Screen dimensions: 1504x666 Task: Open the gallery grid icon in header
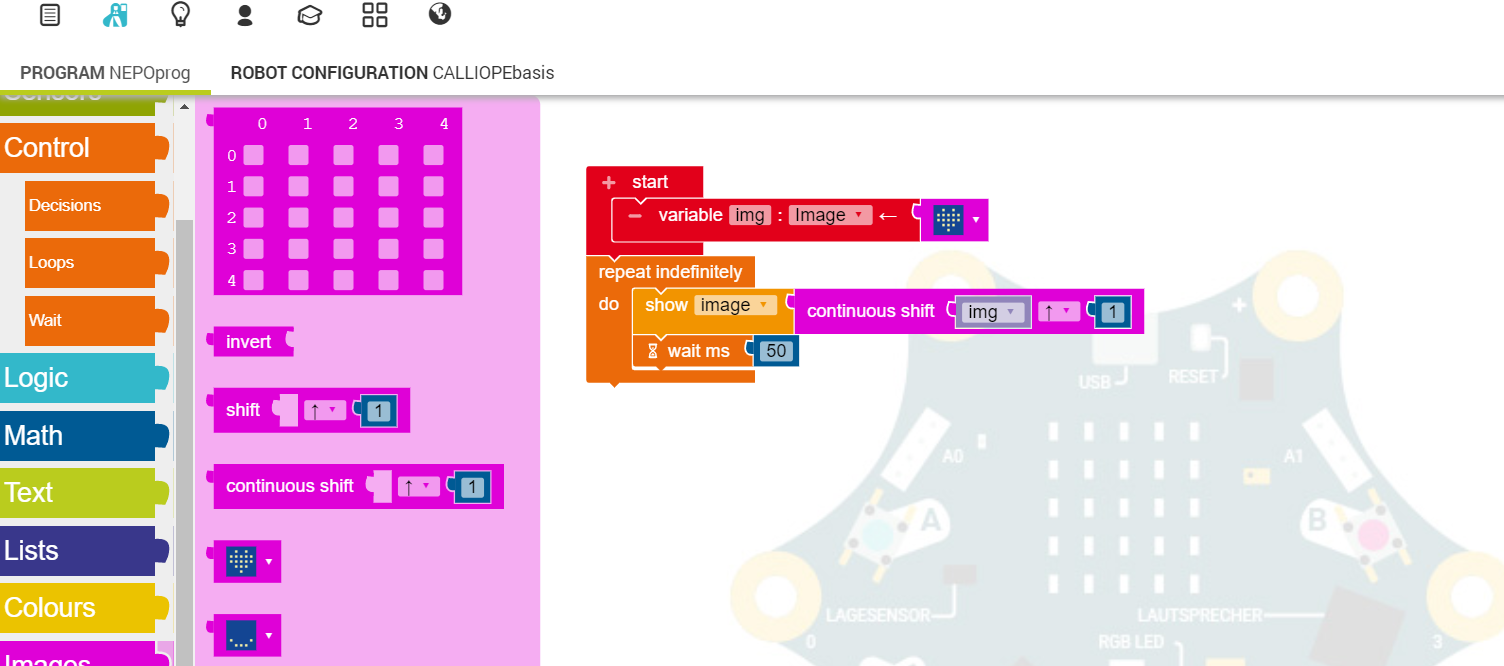point(374,15)
